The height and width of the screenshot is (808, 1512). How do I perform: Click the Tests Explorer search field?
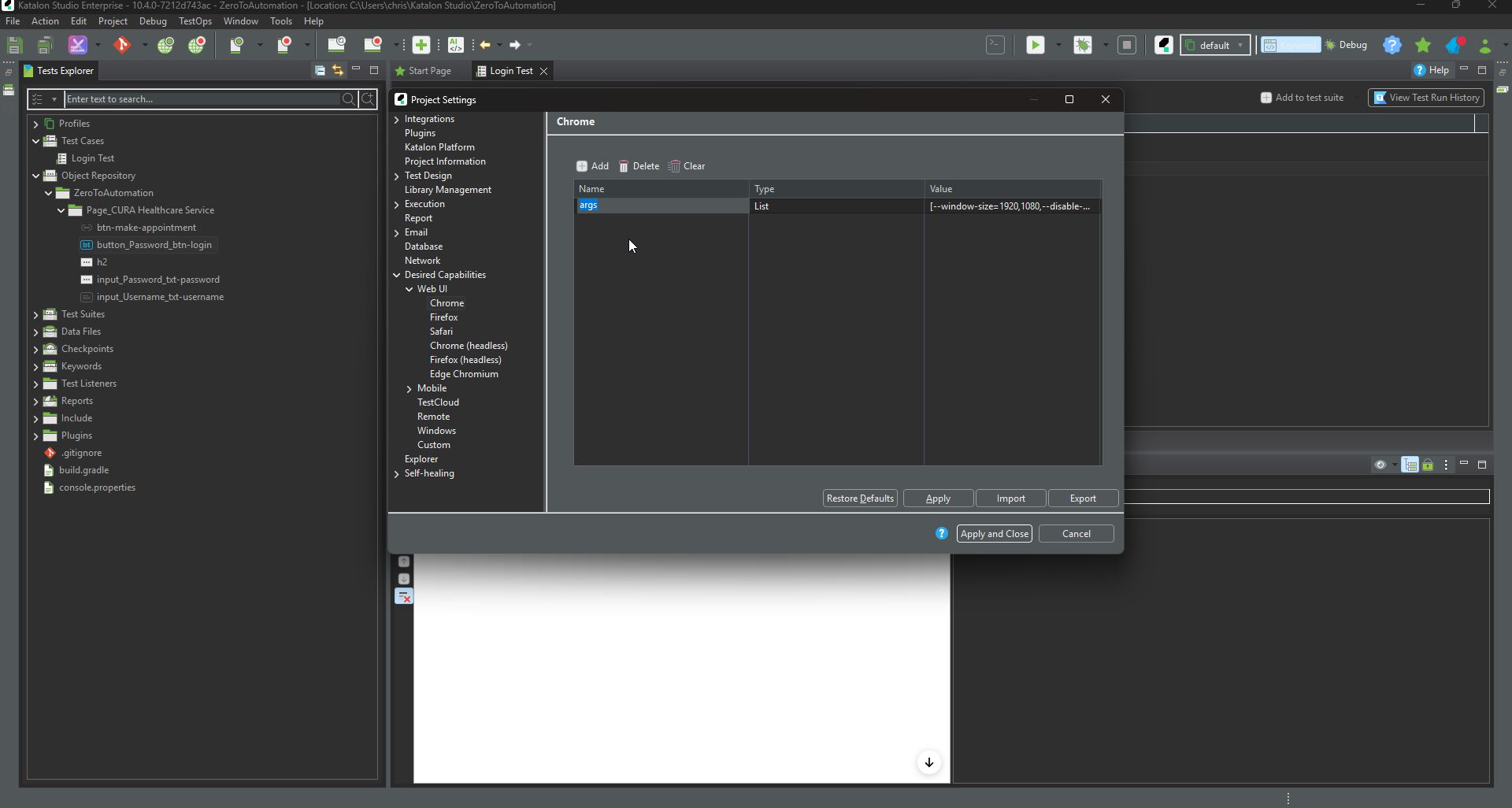(x=202, y=99)
